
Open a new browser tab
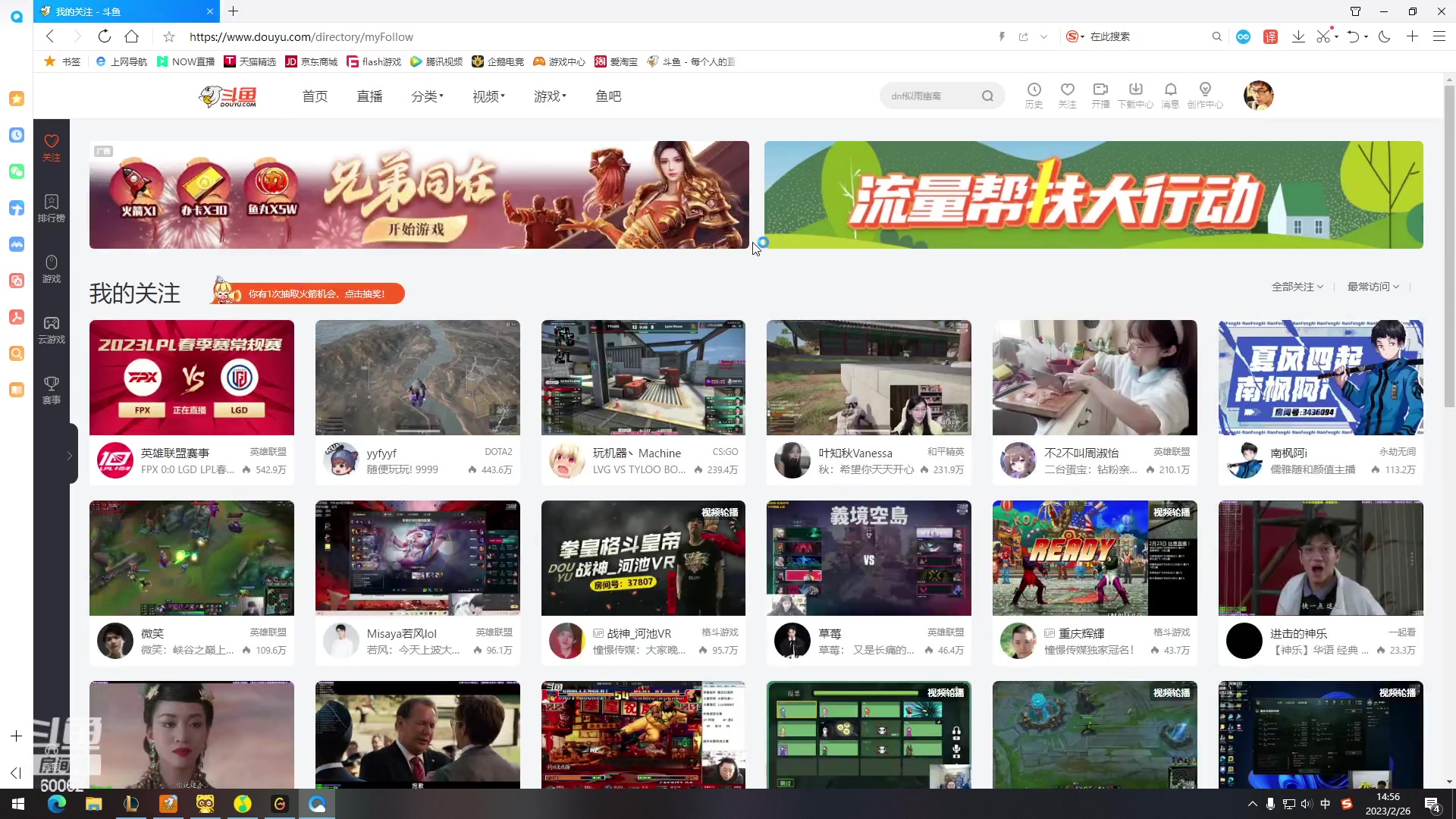coord(233,11)
